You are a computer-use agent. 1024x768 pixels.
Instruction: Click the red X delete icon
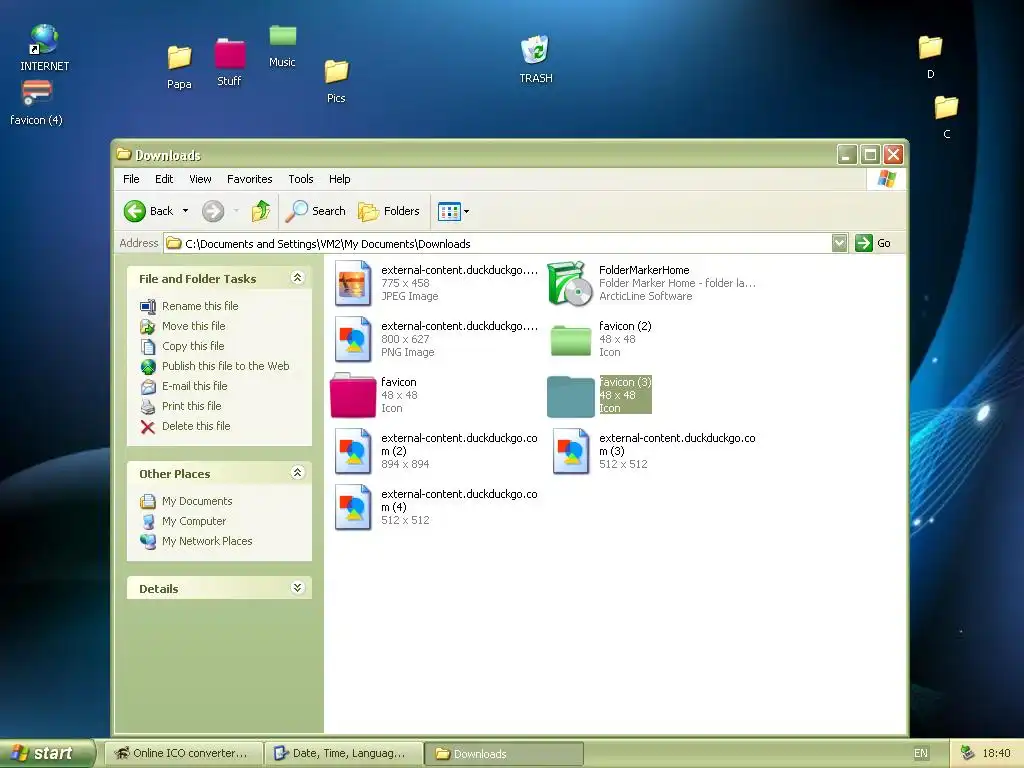pos(148,426)
